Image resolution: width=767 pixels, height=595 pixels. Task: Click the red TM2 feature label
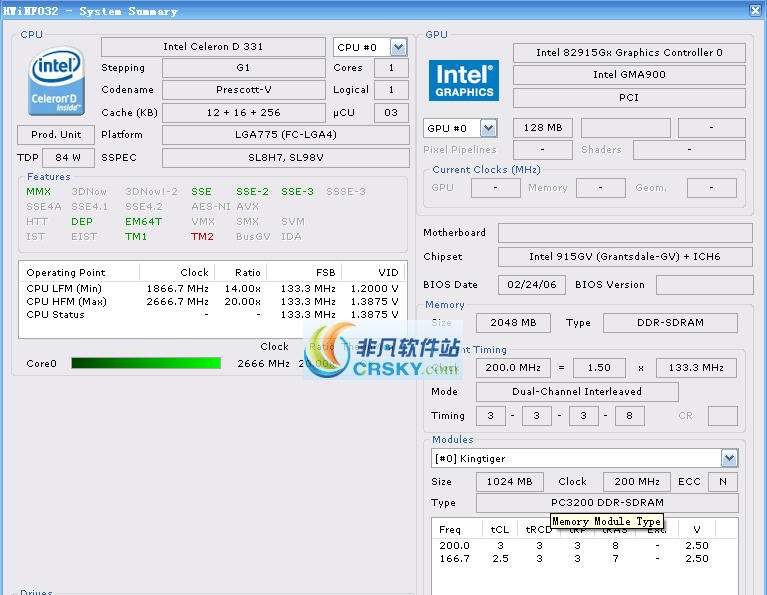pos(202,236)
